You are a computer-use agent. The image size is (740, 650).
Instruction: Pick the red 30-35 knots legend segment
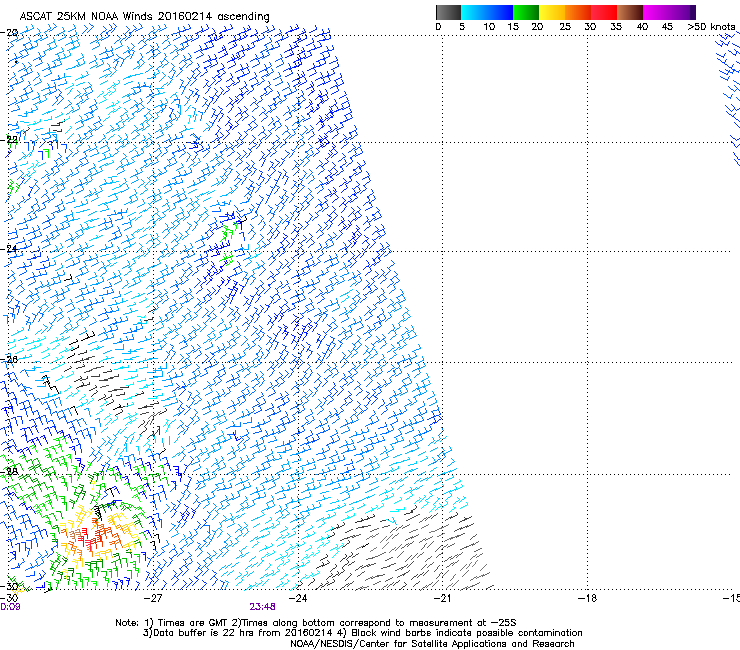point(604,12)
